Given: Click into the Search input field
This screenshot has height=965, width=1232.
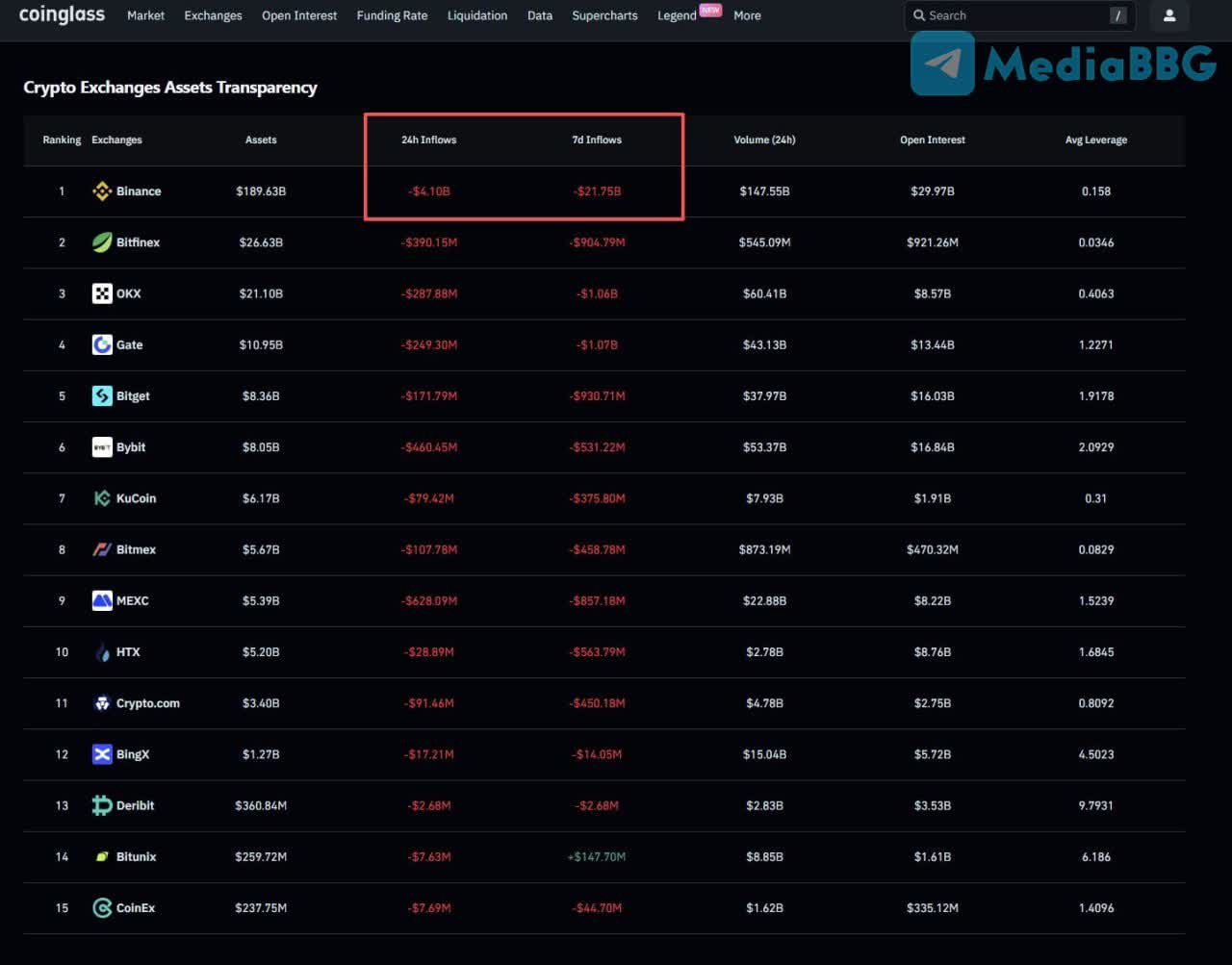Looking at the screenshot, I should pyautogui.click(x=1011, y=15).
